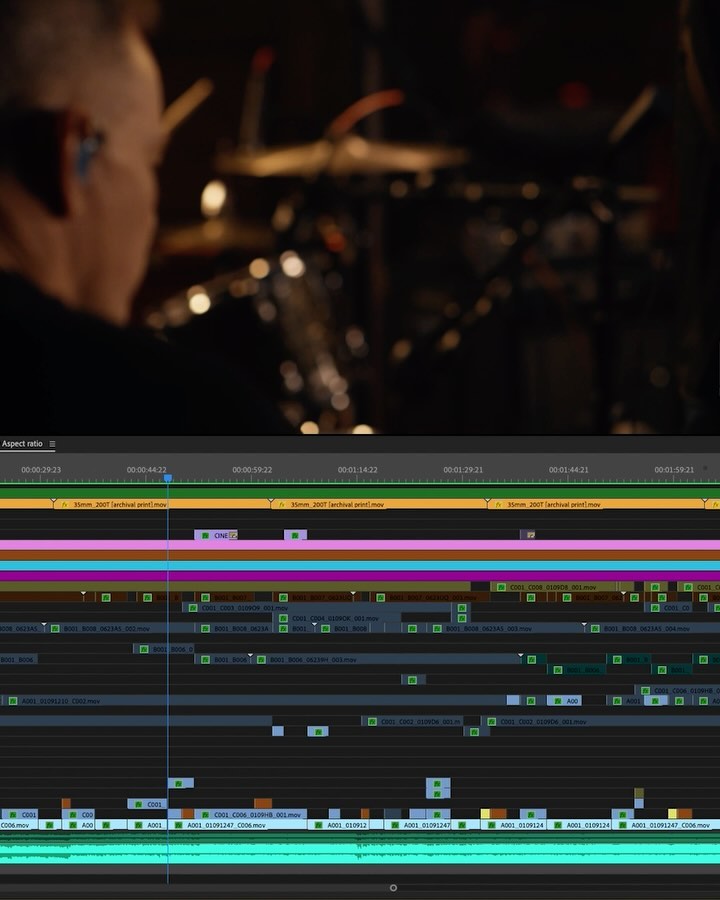The image size is (720, 900).
Task: Click fx badge on B001_B008_0623AS_003.mov clip
Action: tap(436, 629)
